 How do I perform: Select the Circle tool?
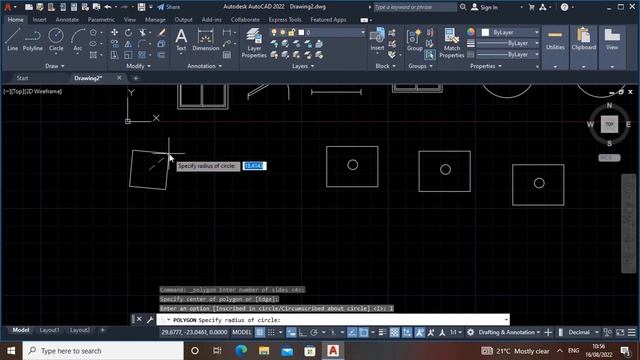56,40
